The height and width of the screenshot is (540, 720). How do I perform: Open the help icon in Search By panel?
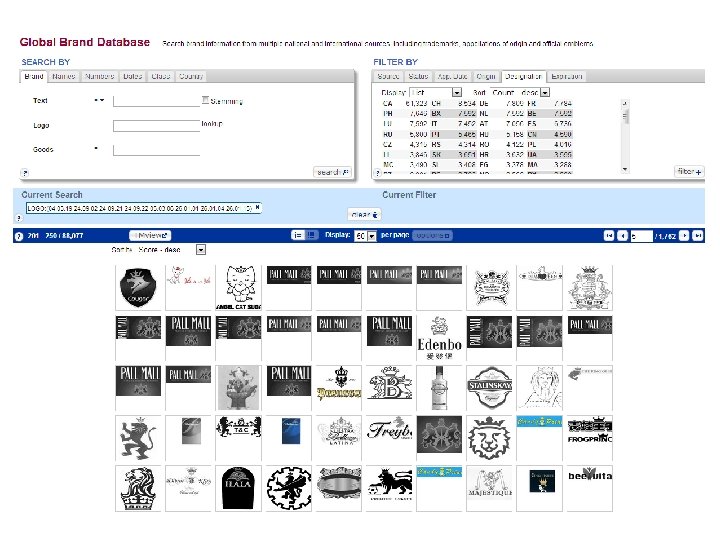(25, 173)
